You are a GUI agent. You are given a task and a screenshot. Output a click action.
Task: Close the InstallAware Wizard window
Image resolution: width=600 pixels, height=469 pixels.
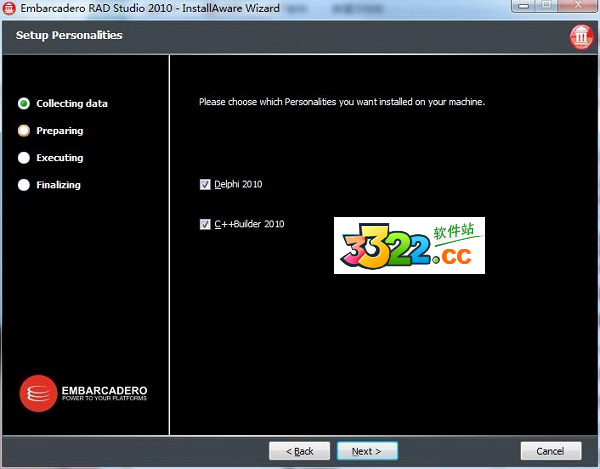pyautogui.click(x=578, y=6)
